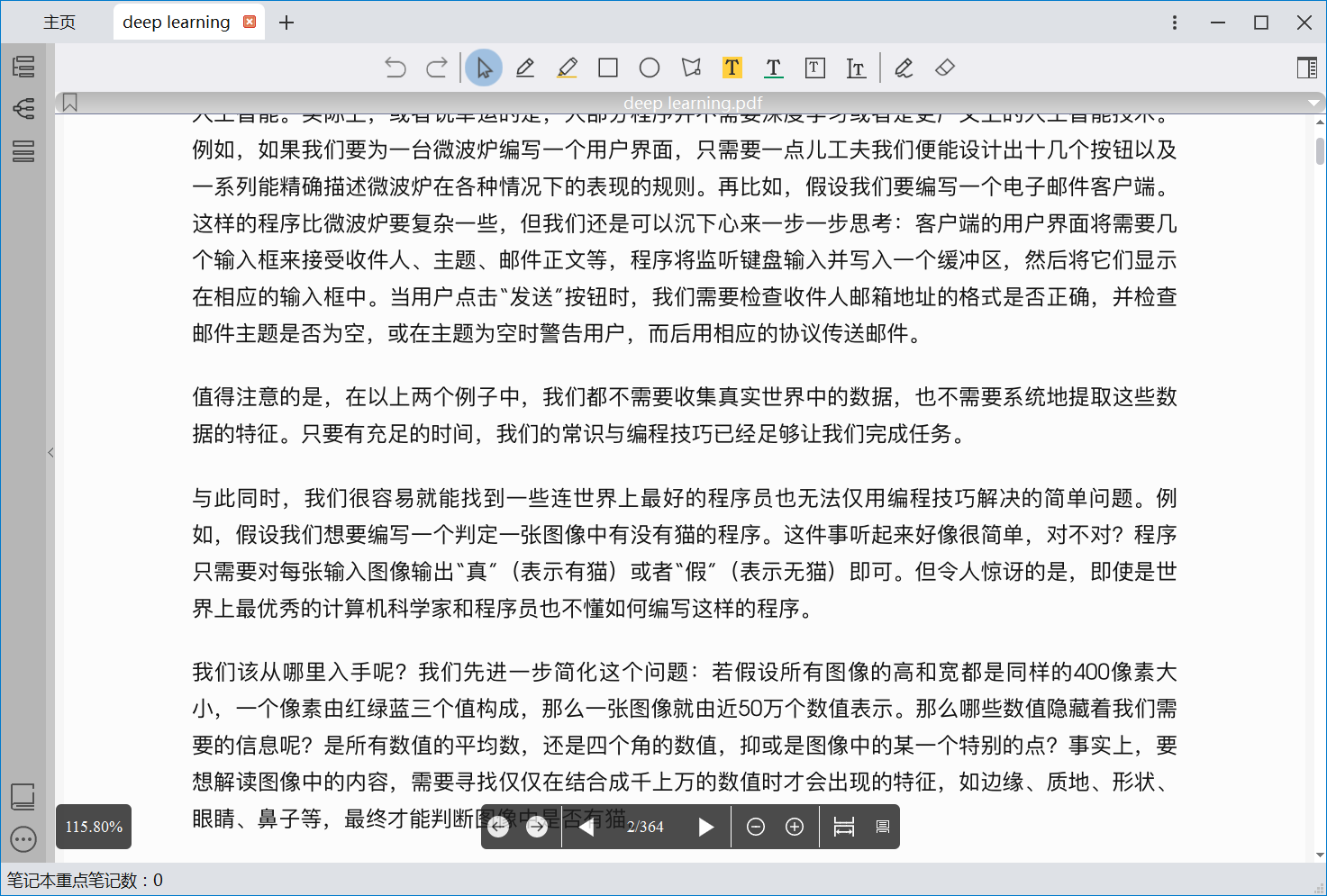Pick the eraser tool
The image size is (1327, 896).
[945, 68]
